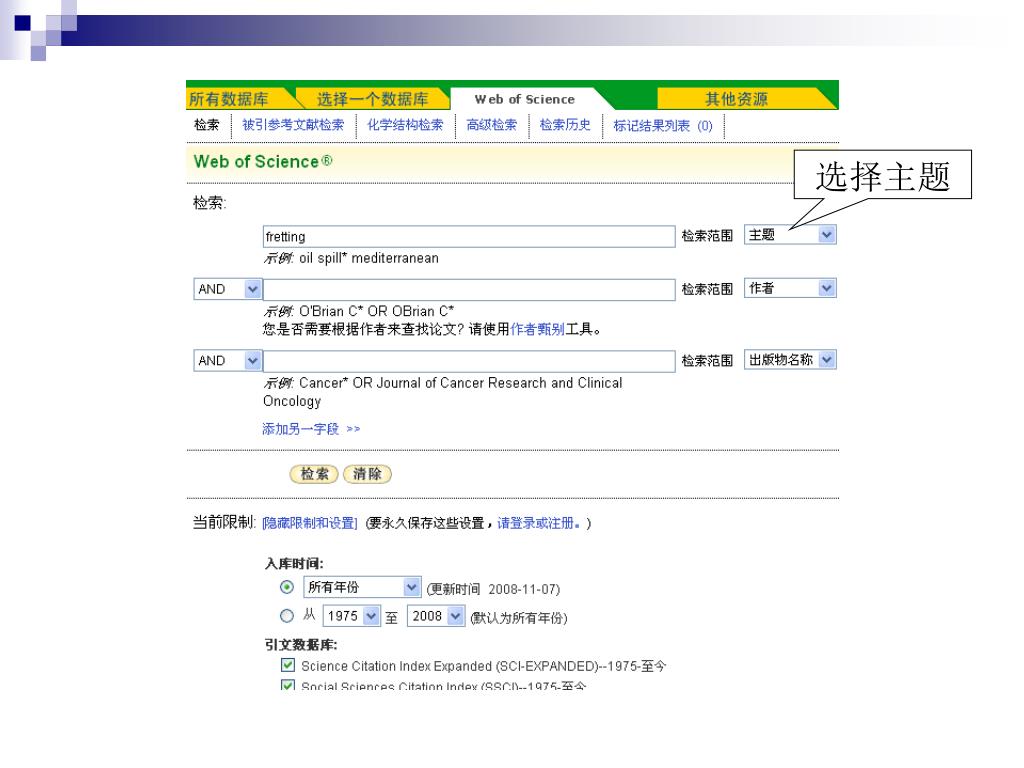Screen dimensions: 1024x768
Task: Open second AND operator dropdown beside publication field
Action: click(x=227, y=360)
